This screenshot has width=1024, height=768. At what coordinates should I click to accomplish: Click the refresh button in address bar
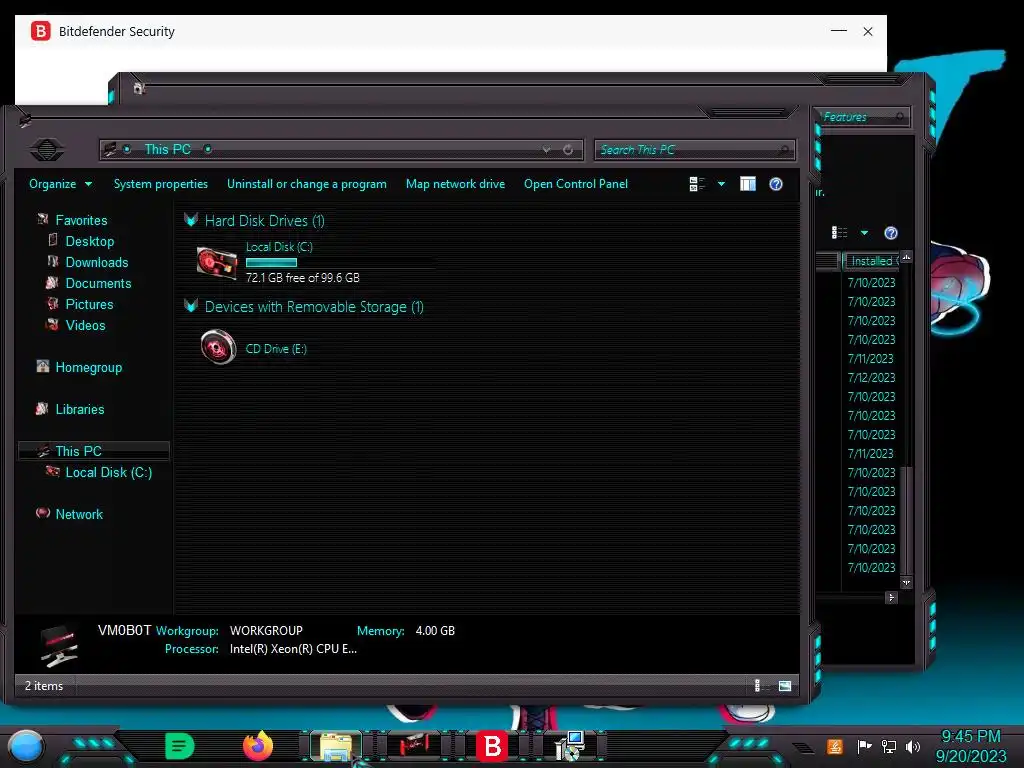568,150
